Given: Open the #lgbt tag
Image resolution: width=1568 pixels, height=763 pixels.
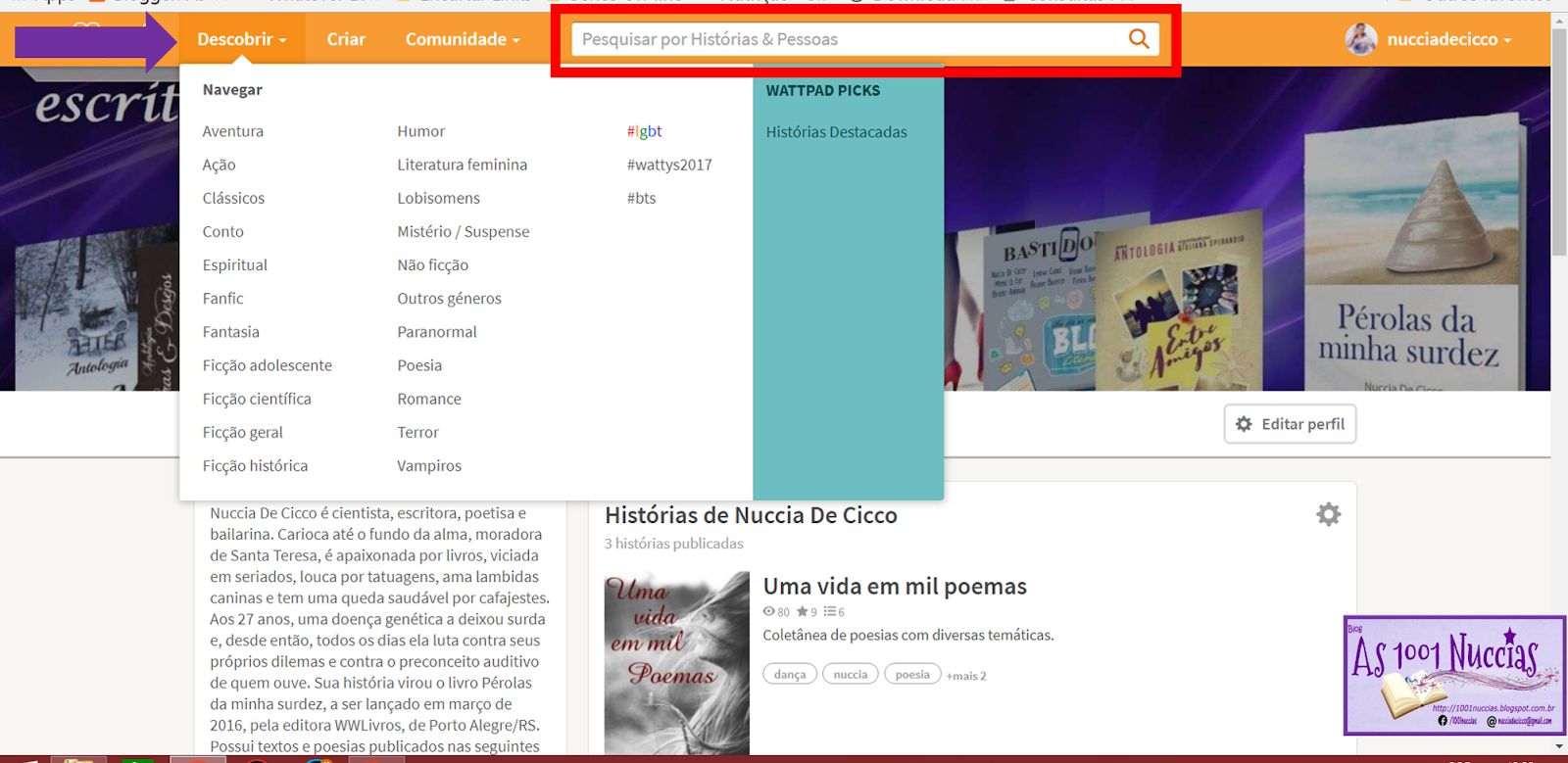Looking at the screenshot, I should pyautogui.click(x=644, y=131).
